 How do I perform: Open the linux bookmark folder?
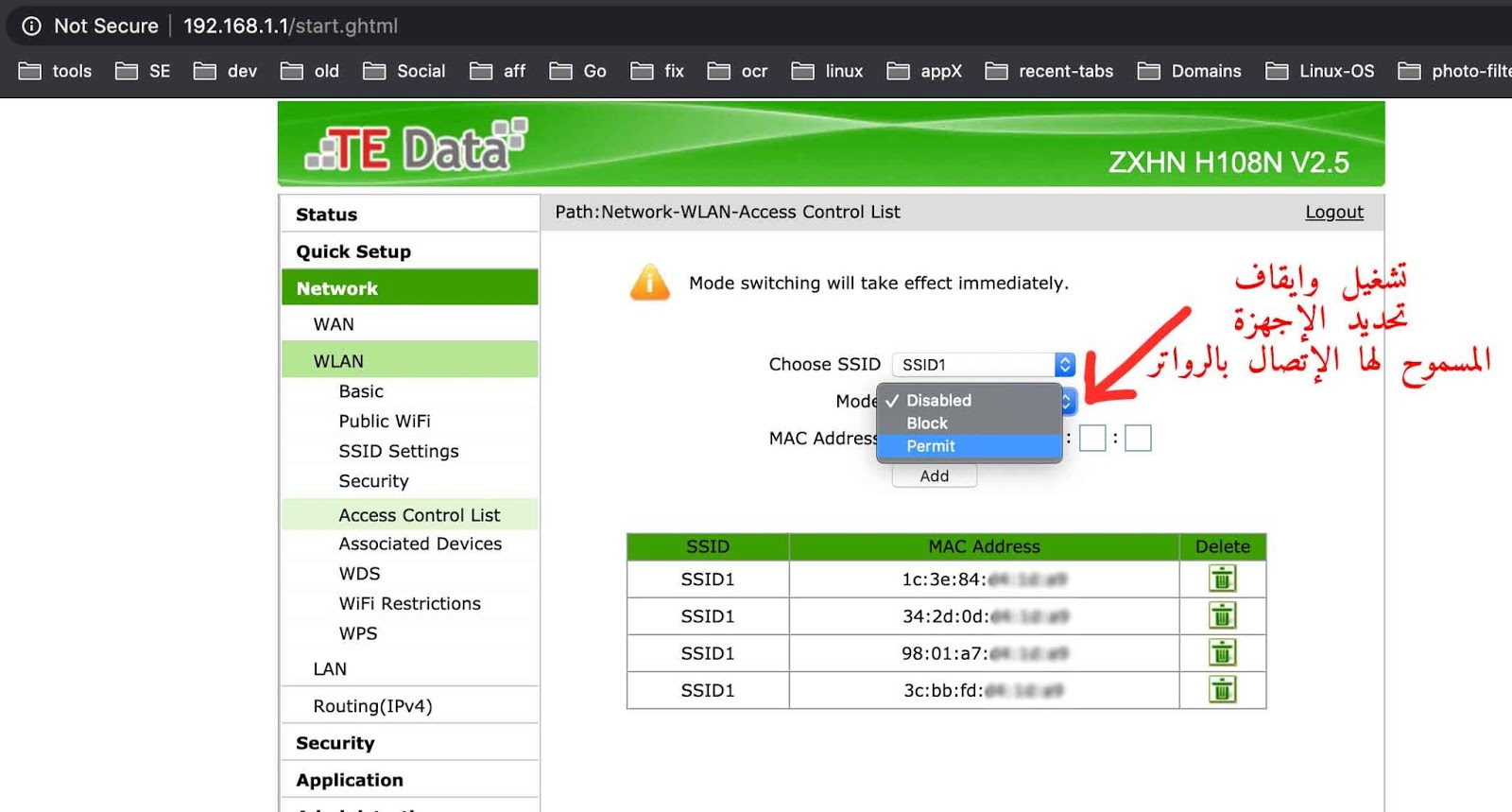pos(828,71)
